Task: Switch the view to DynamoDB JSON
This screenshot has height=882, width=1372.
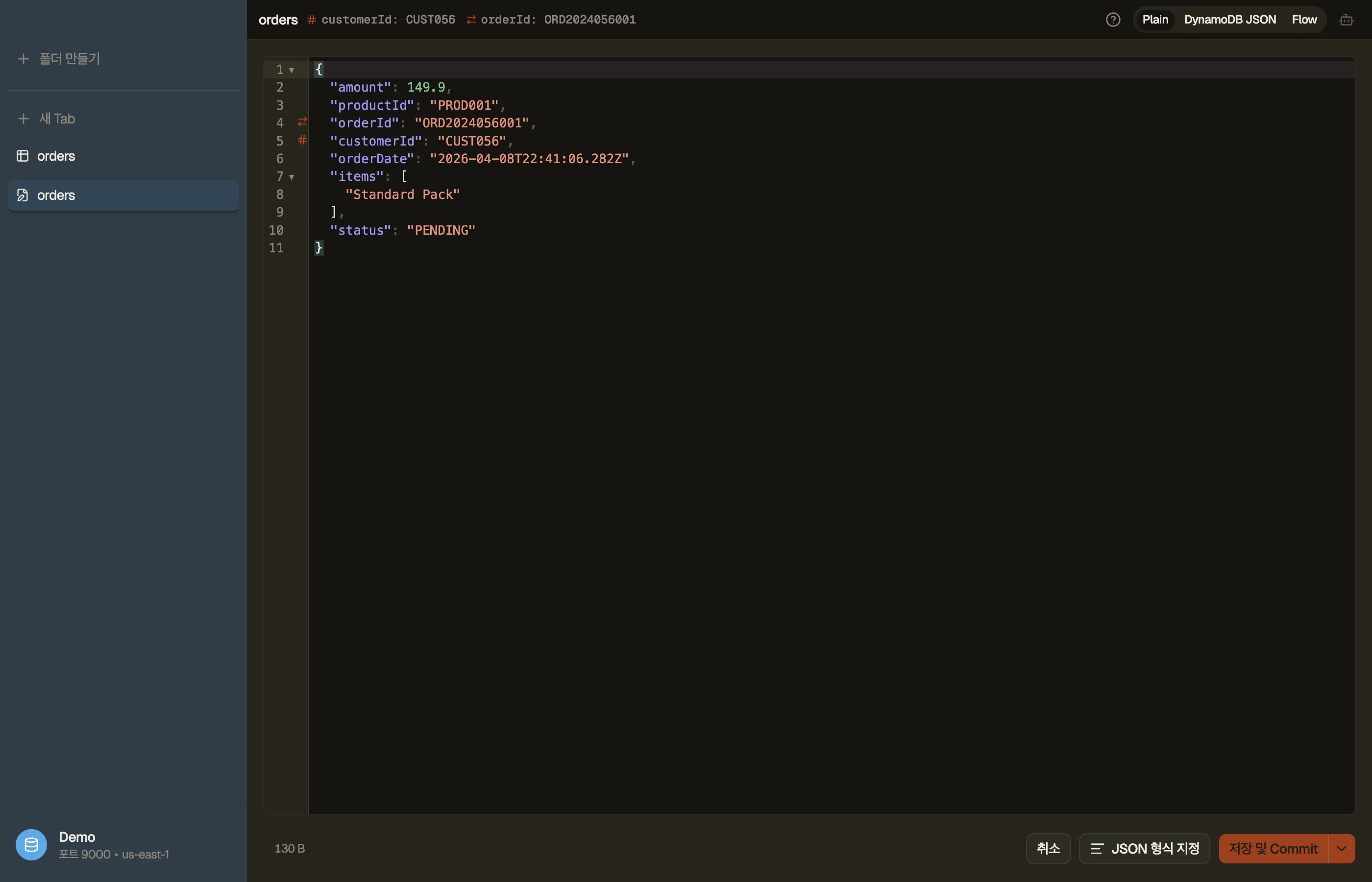Action: [x=1230, y=20]
